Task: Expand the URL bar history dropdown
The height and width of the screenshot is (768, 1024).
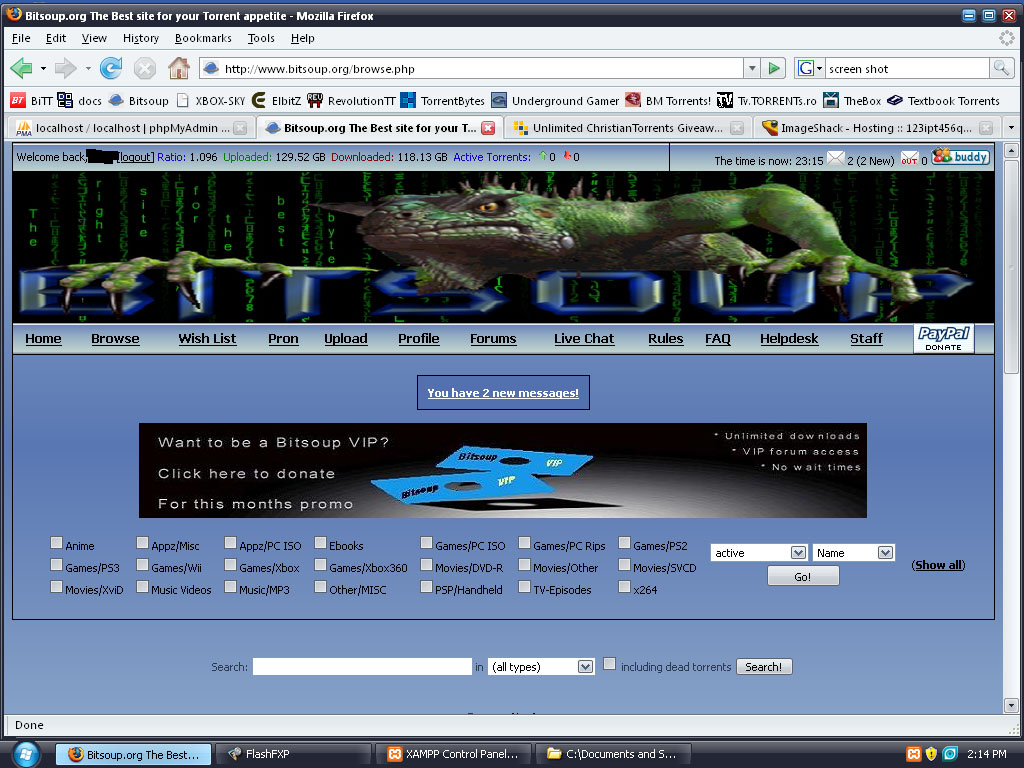Action: tap(752, 68)
